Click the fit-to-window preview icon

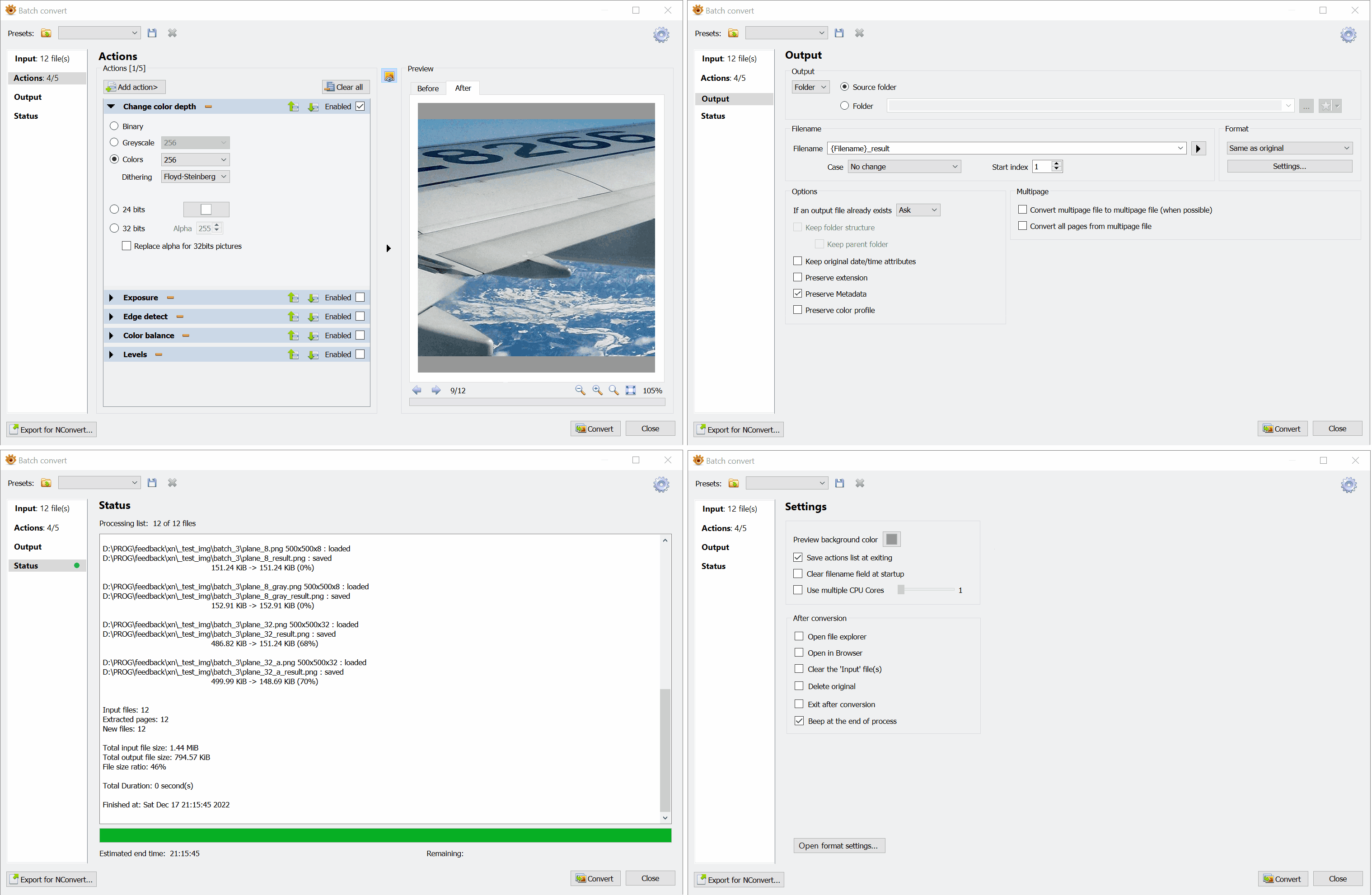[x=631, y=390]
